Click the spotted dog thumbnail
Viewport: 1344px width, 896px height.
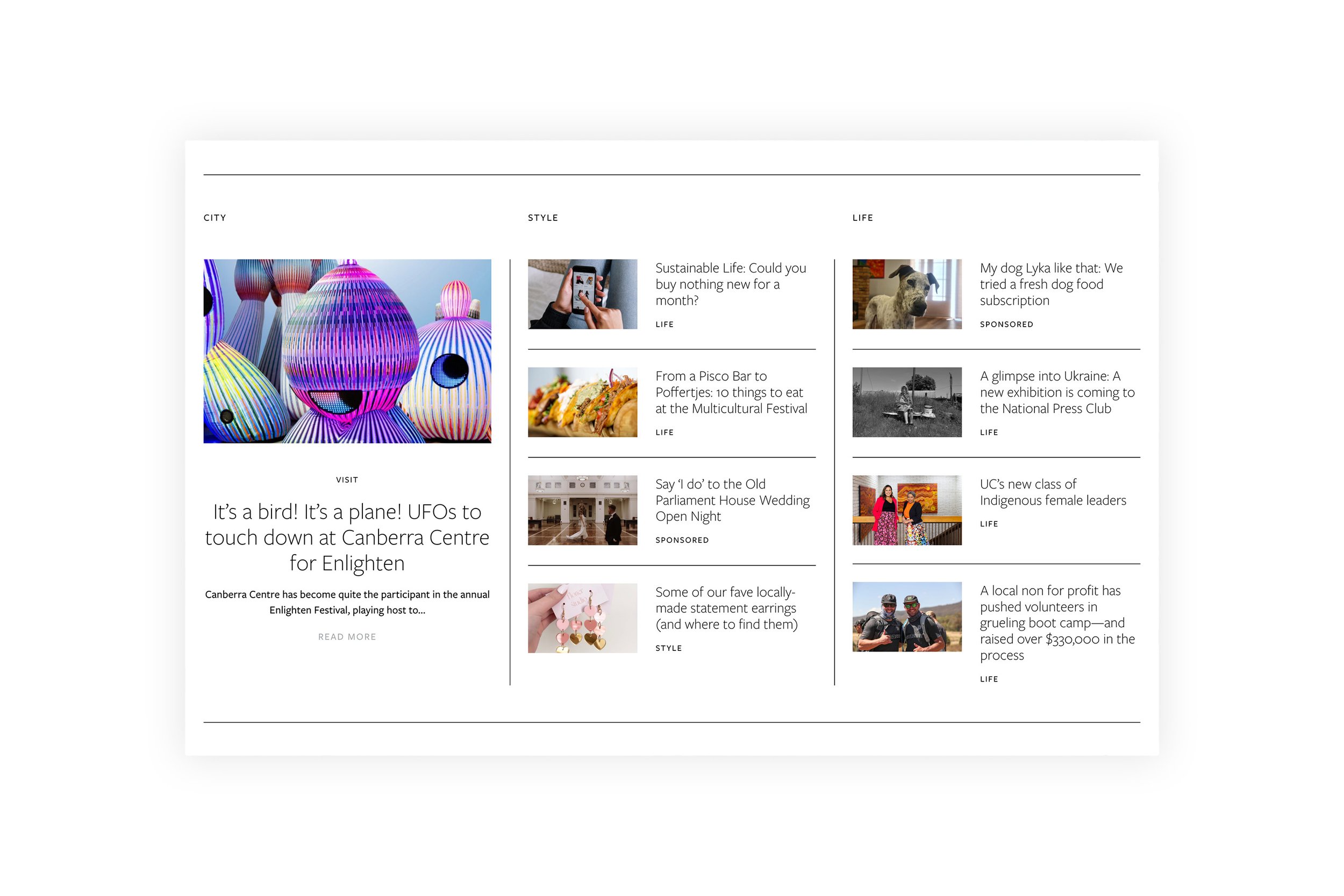(x=907, y=295)
